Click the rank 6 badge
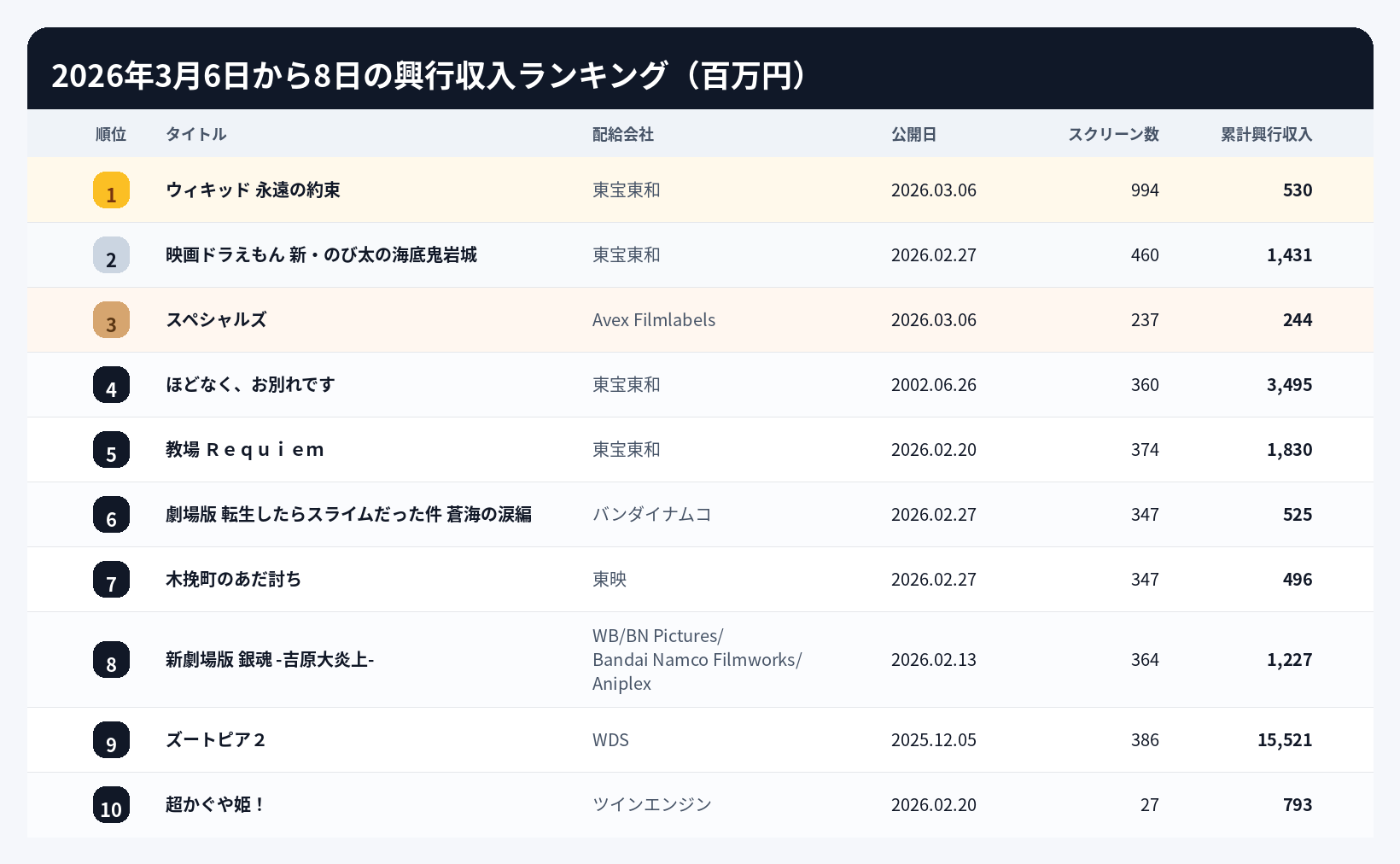 click(111, 515)
